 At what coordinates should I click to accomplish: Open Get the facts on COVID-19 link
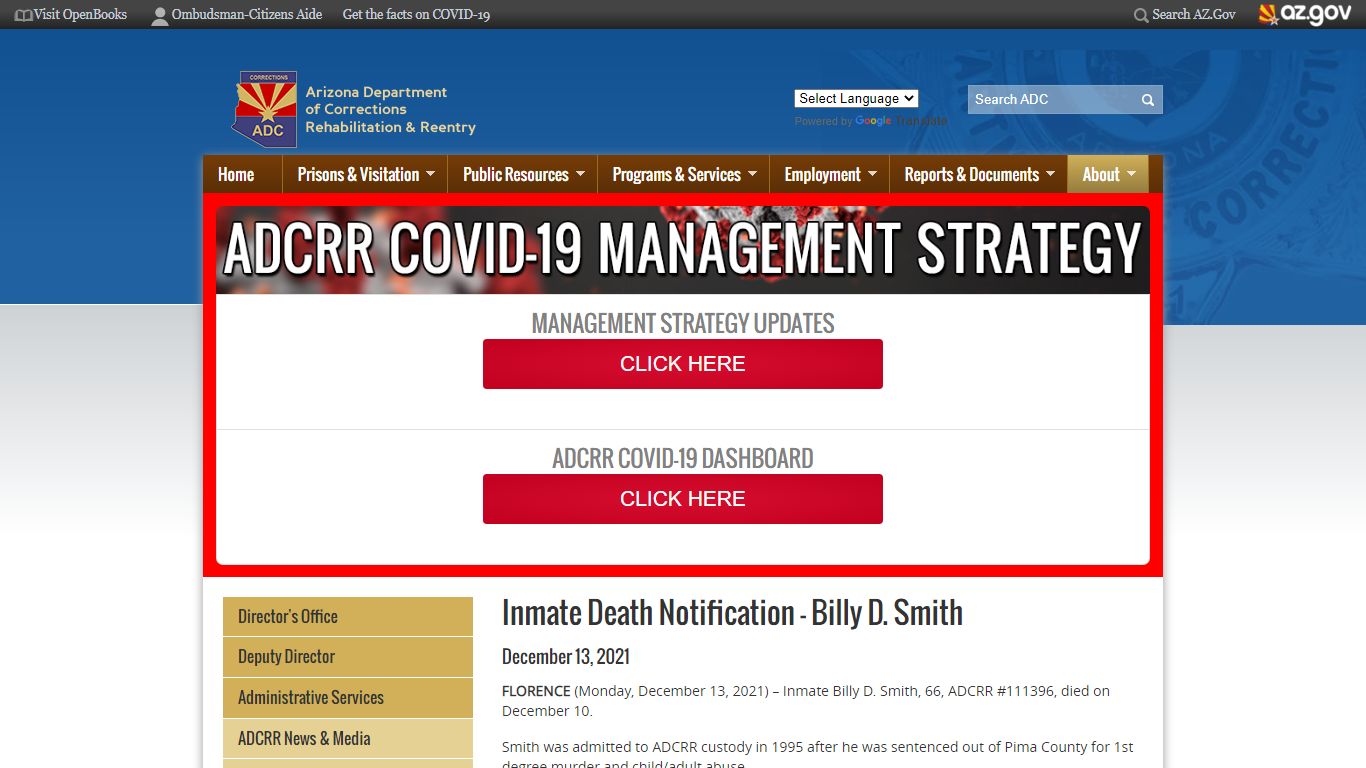pos(416,15)
